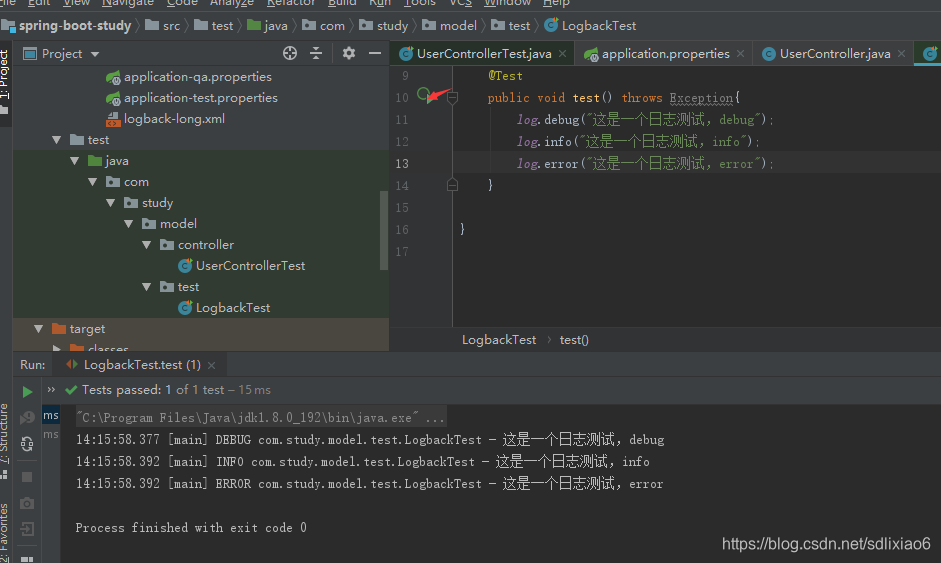Collapse the com package in tree
The height and width of the screenshot is (563, 941).
tap(92, 182)
